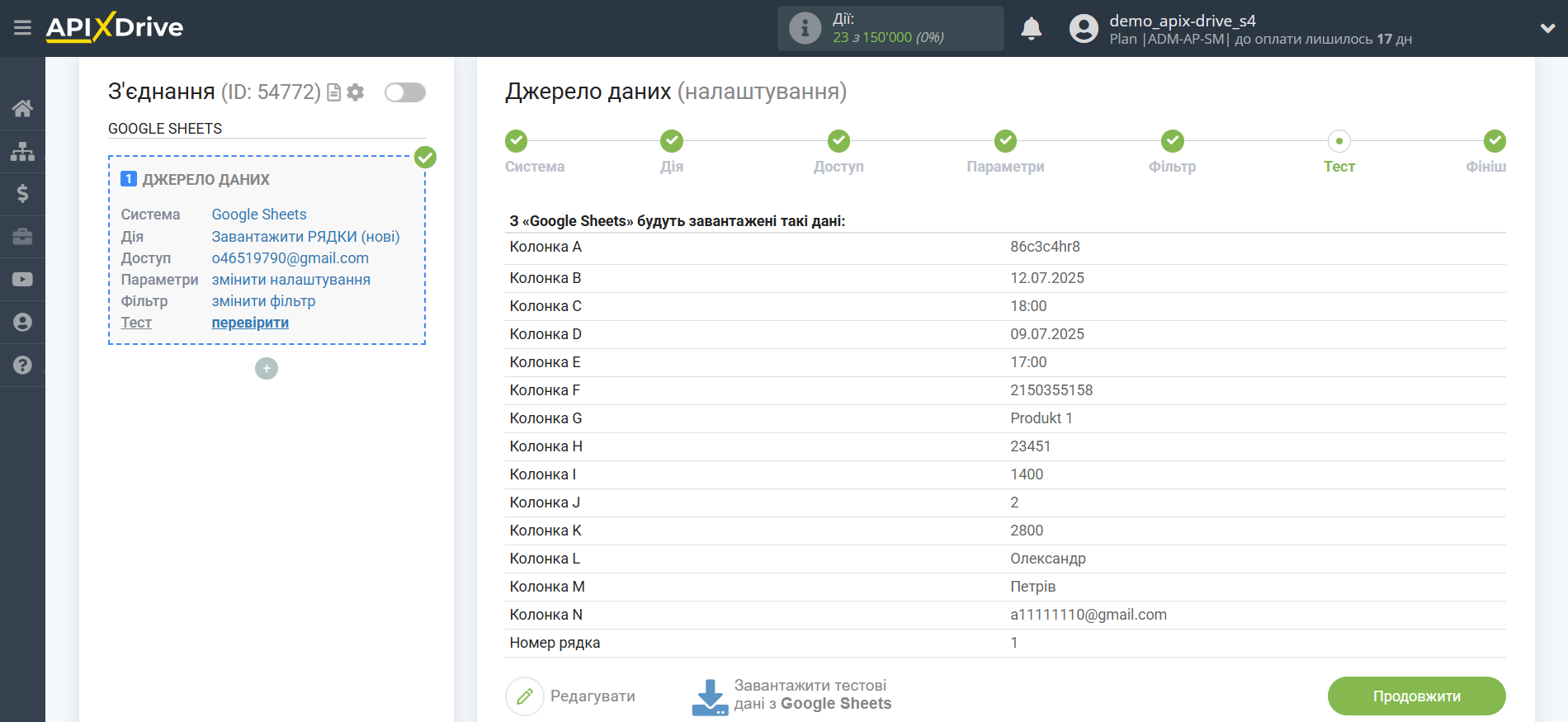
Task: Go to Система step
Action: pyautogui.click(x=517, y=141)
